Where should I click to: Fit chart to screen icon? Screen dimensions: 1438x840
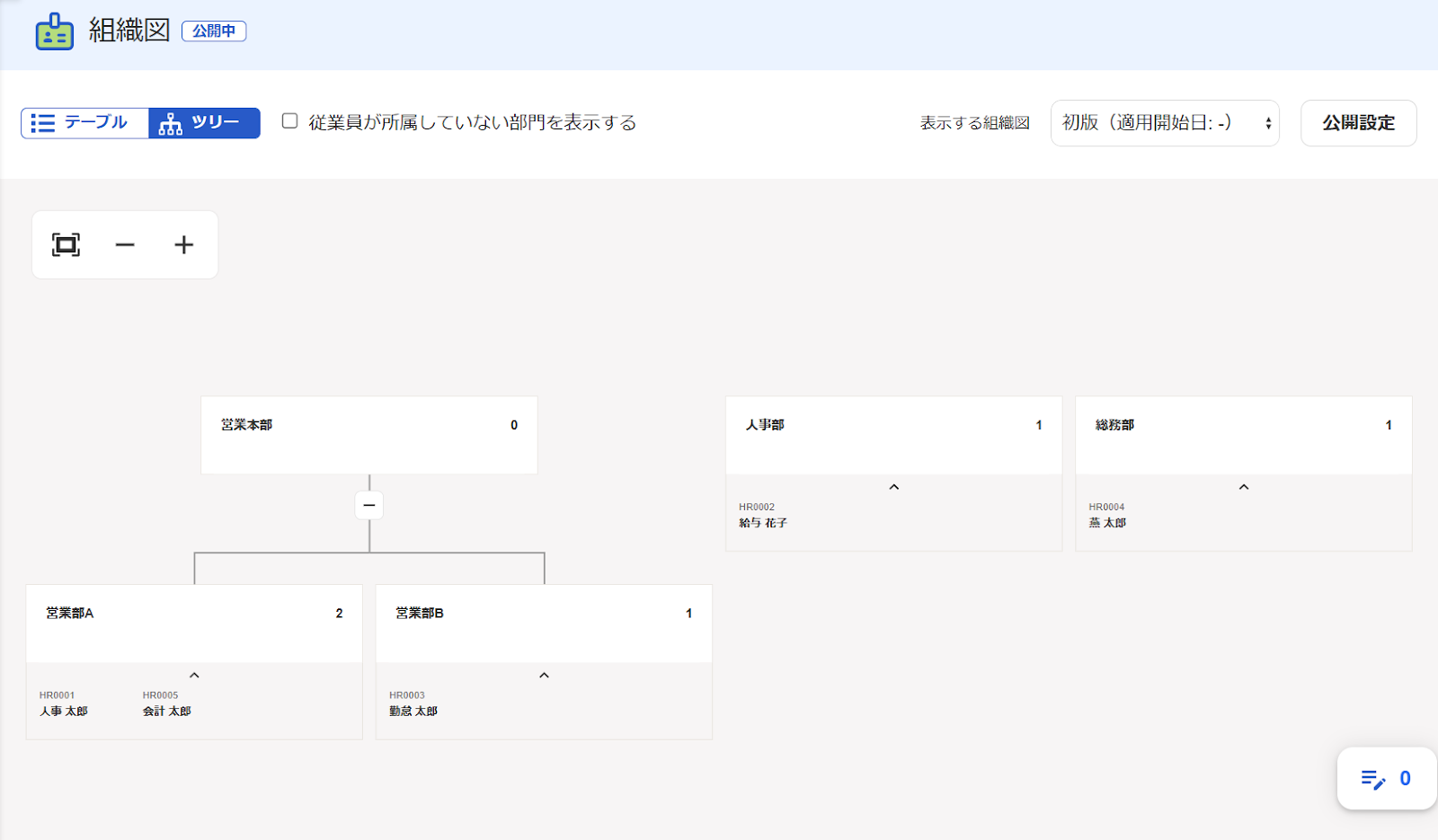click(x=66, y=244)
